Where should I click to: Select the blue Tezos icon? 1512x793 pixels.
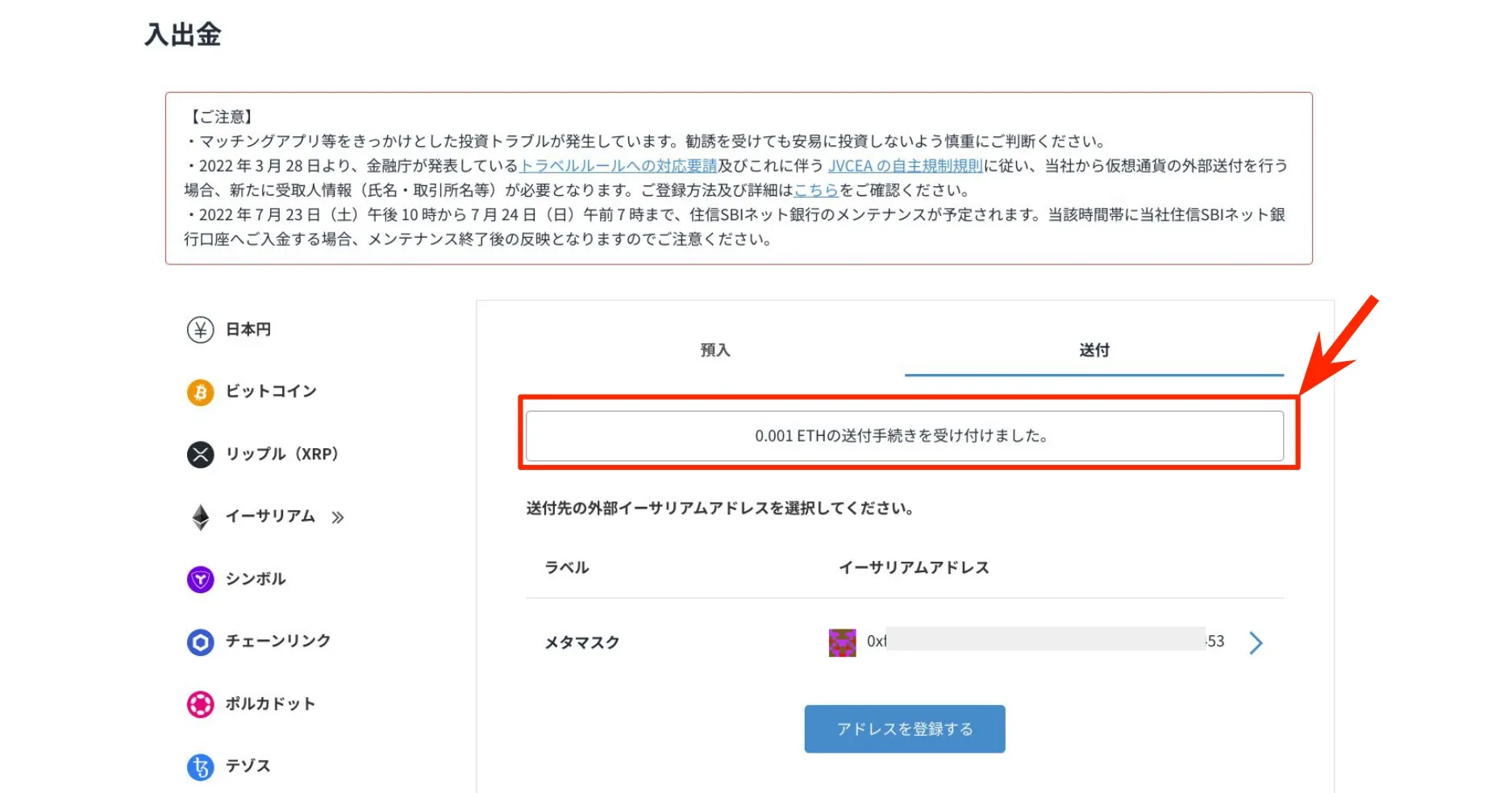point(200,766)
